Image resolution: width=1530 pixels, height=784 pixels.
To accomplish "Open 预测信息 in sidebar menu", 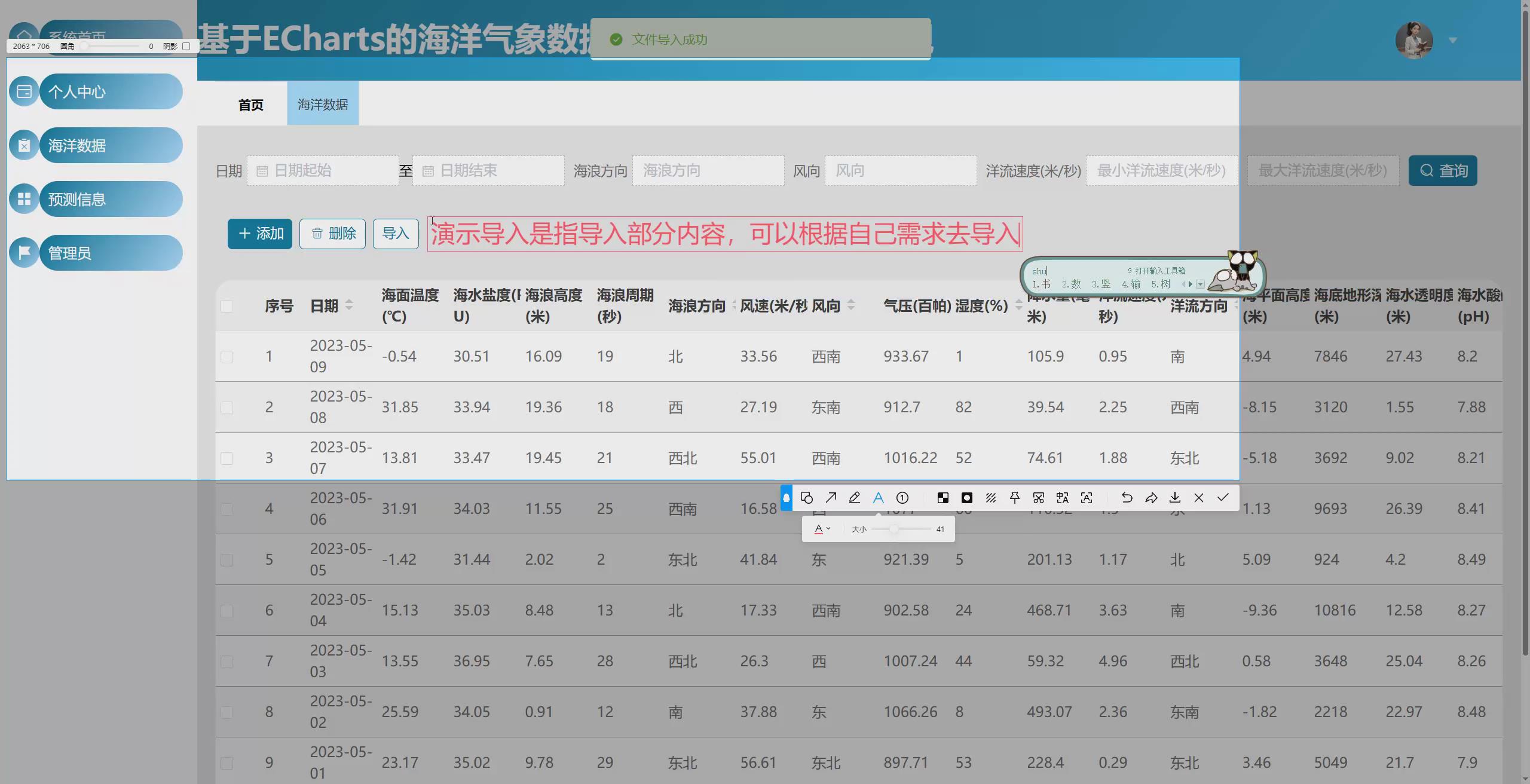I will [111, 199].
